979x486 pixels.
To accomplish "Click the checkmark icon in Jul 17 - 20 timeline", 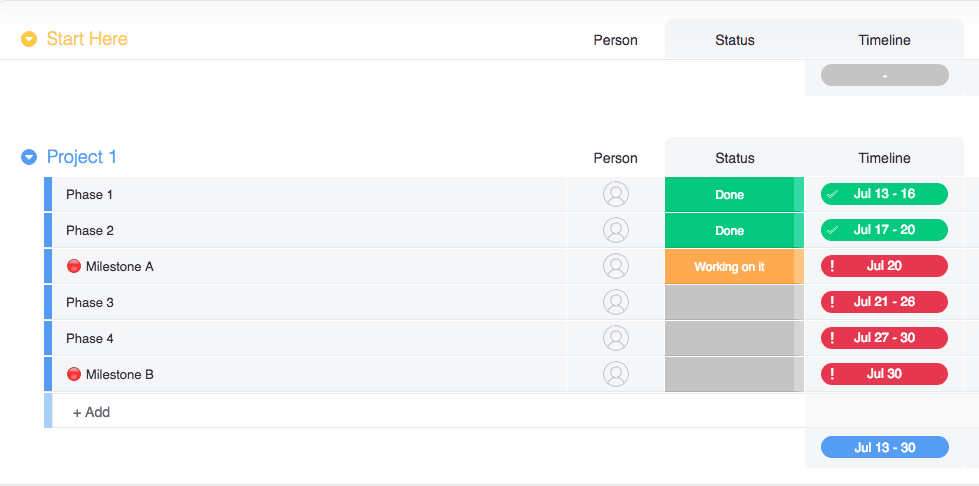I will click(832, 231).
